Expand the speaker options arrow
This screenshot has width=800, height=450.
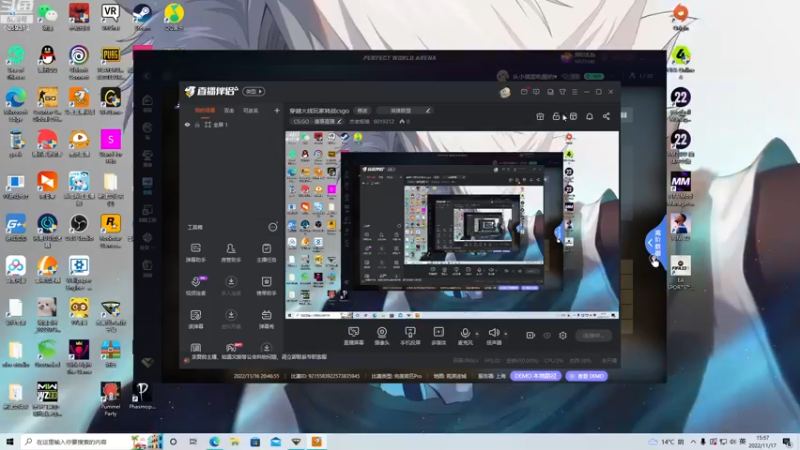click(506, 334)
